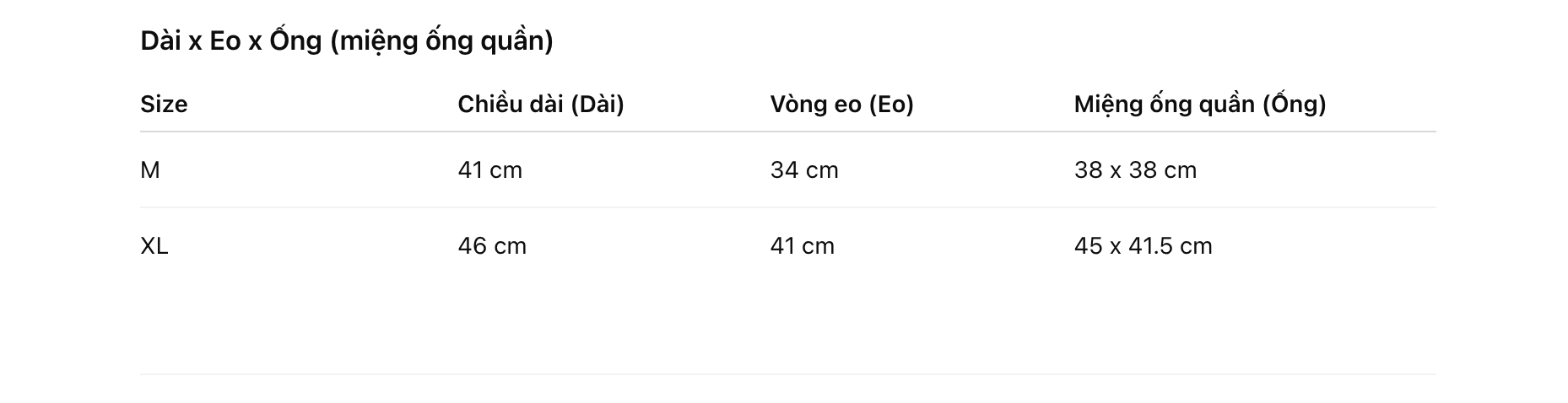Screen dimensions: 1568x403
Task: Click the 34 cm waist value
Action: pyautogui.click(x=804, y=170)
